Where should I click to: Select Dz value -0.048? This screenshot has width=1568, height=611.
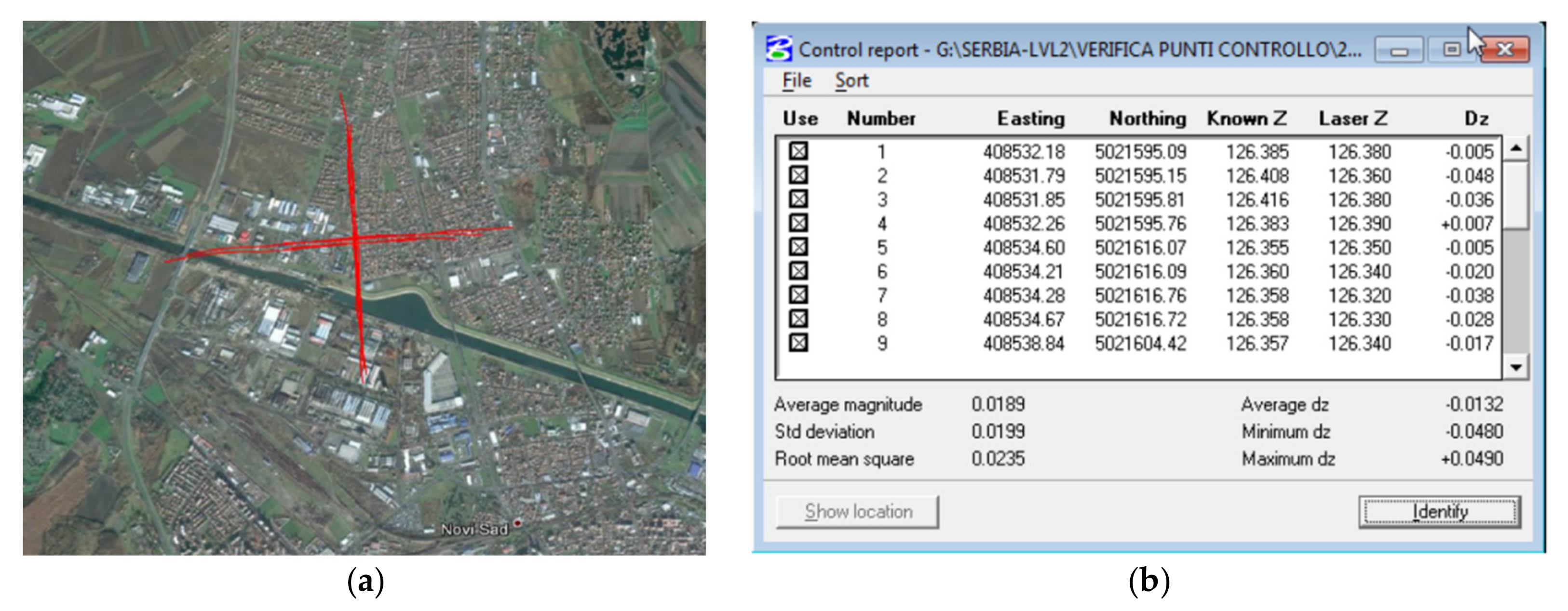1469,176
